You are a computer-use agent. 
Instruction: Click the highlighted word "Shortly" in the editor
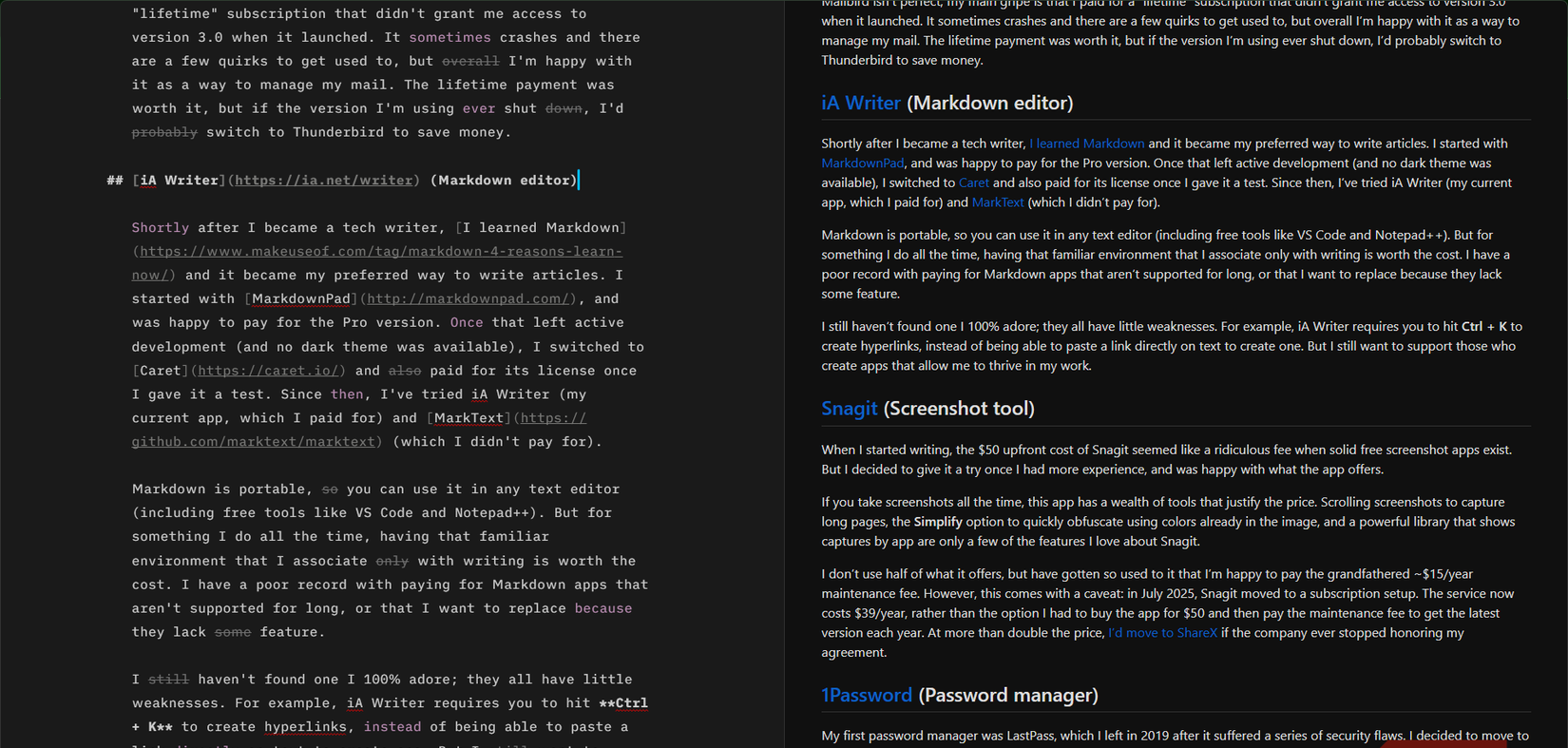161,227
